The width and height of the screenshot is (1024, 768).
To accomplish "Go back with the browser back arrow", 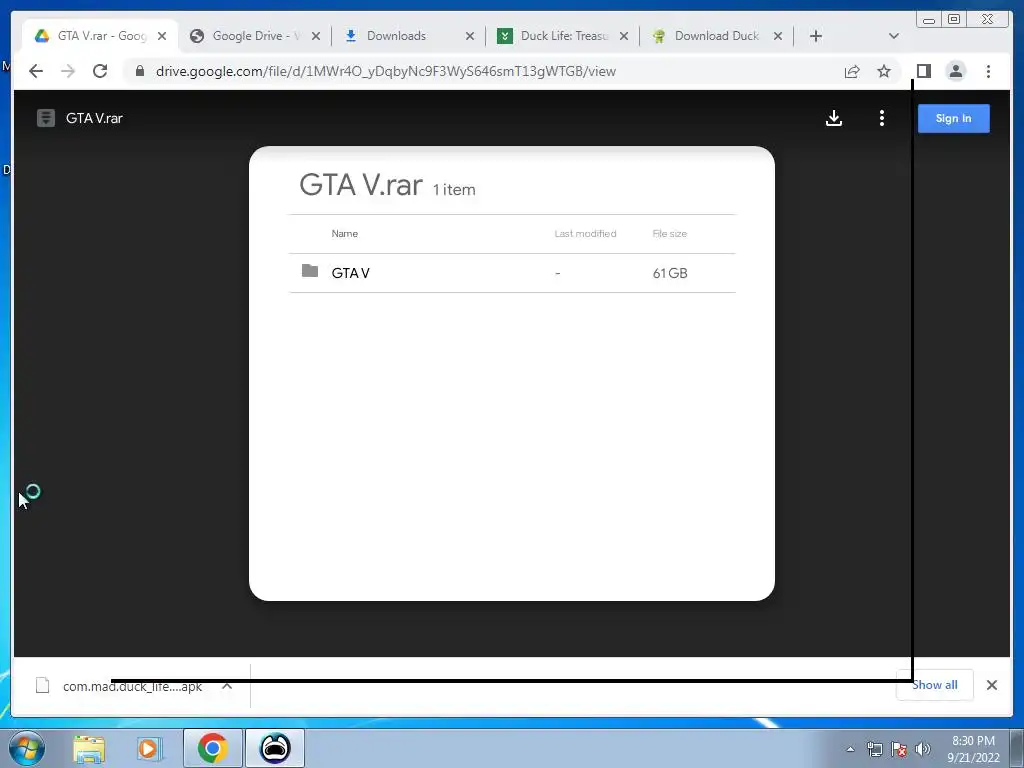I will coord(36,71).
